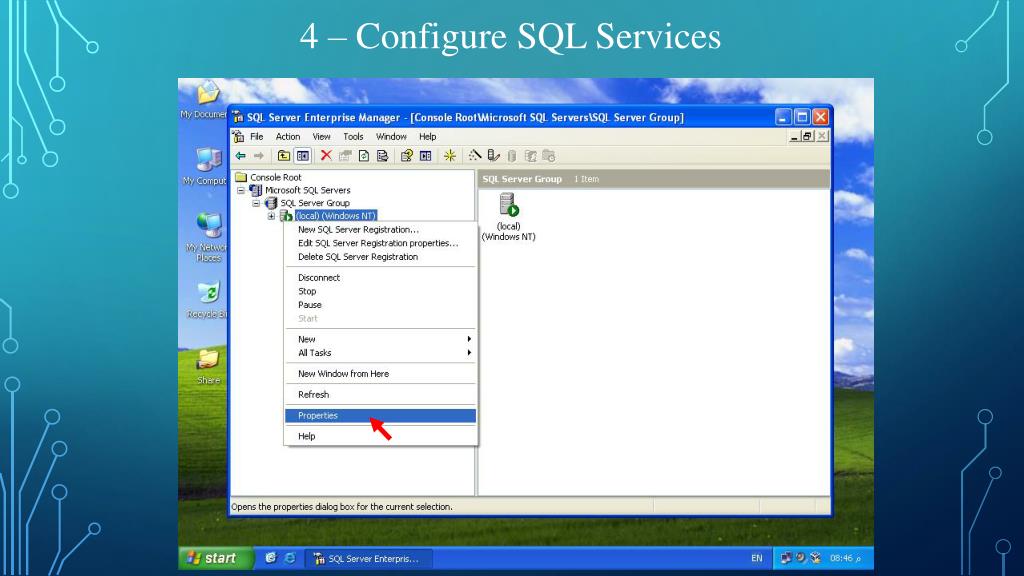Click the Forward arrow in the toolbar
The height and width of the screenshot is (576, 1024).
coord(259,155)
